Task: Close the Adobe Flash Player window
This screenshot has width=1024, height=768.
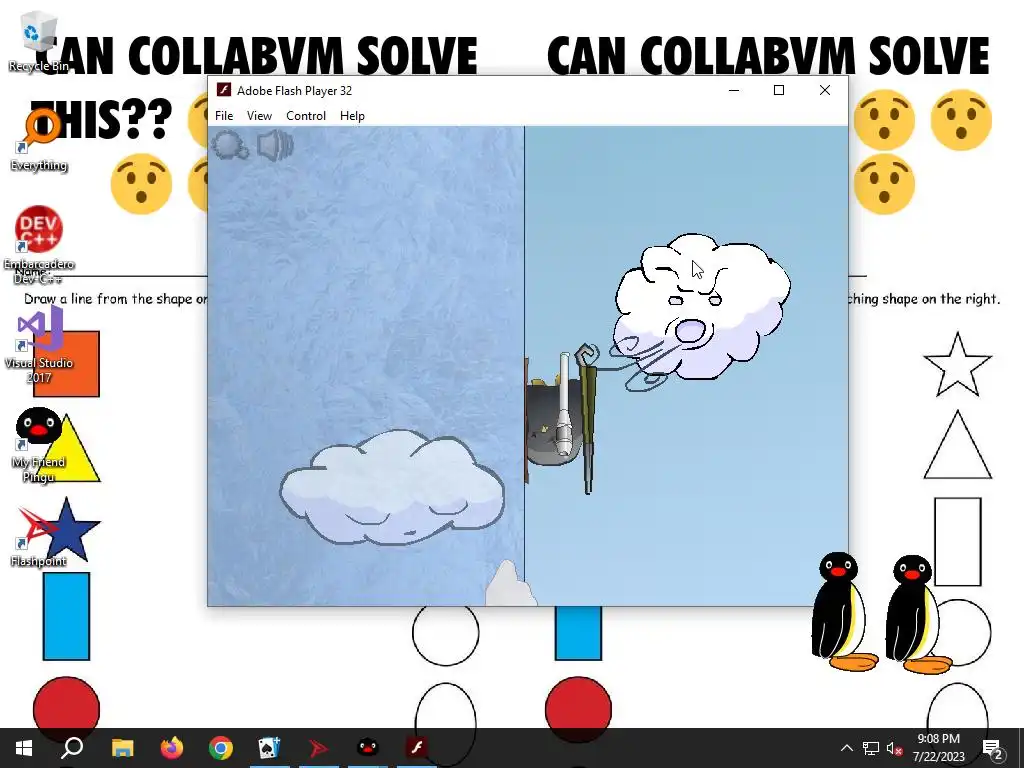Action: [x=825, y=90]
